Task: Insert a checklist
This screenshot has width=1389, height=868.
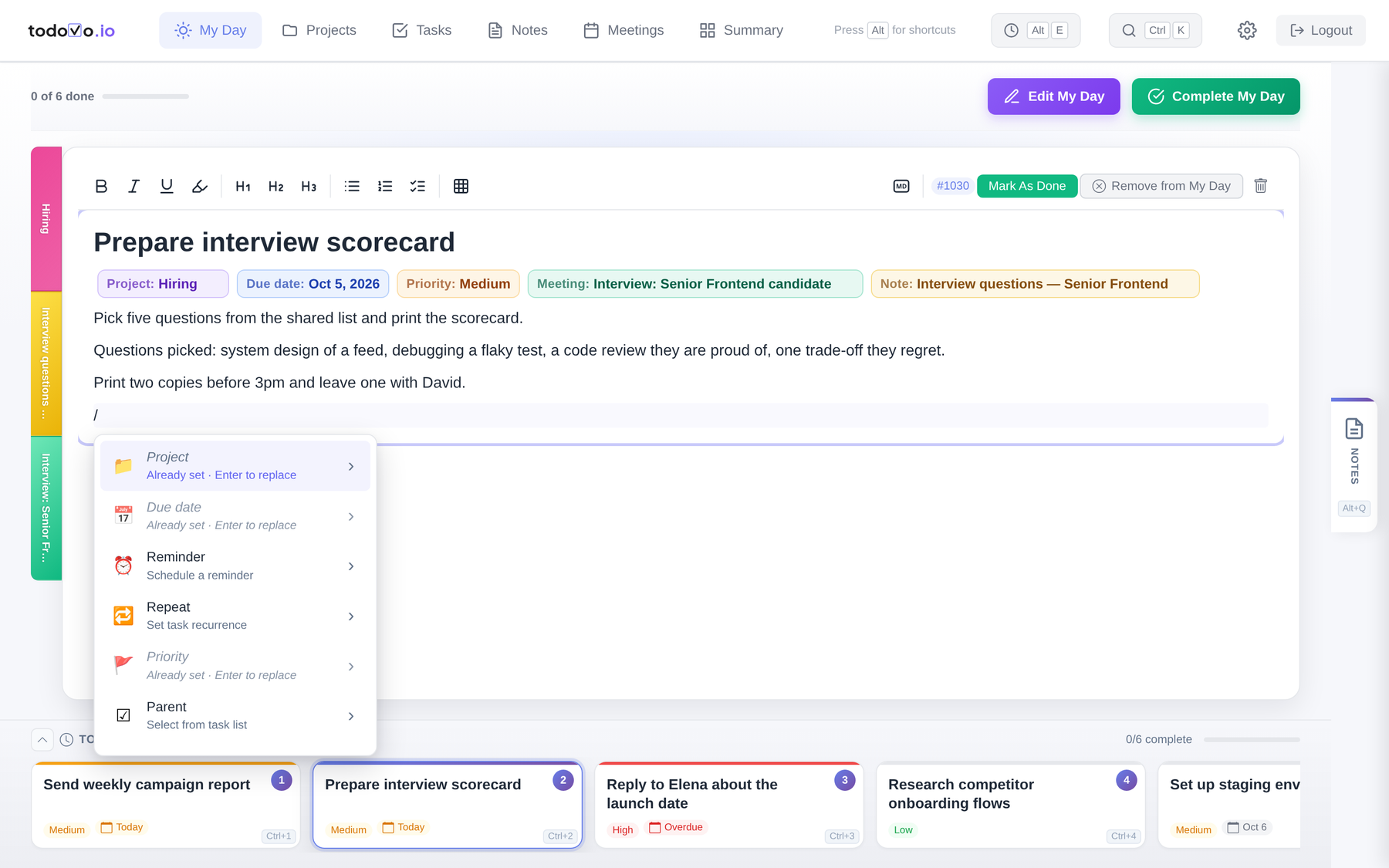Action: coord(417,186)
